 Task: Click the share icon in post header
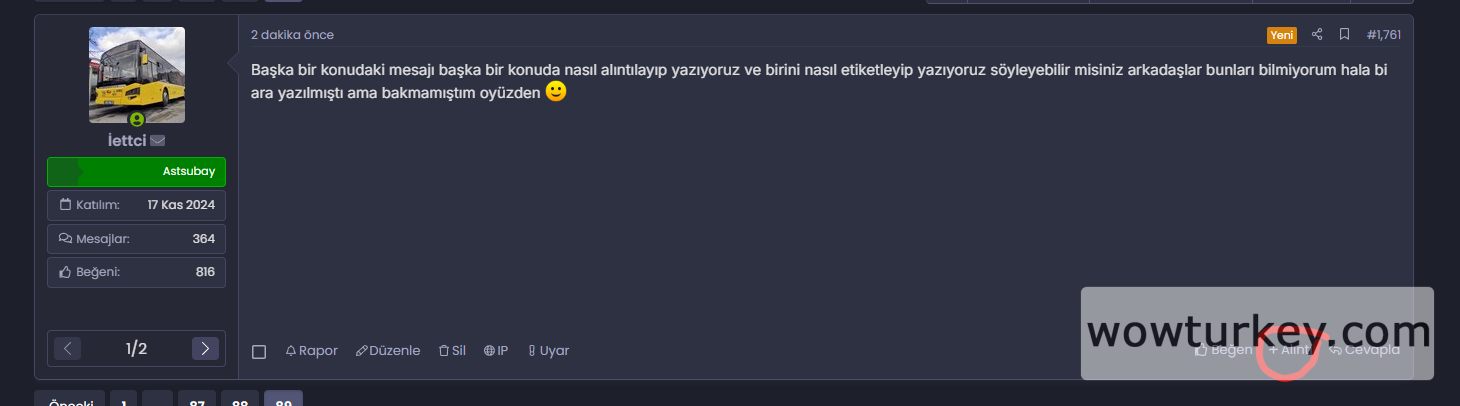(x=1317, y=35)
